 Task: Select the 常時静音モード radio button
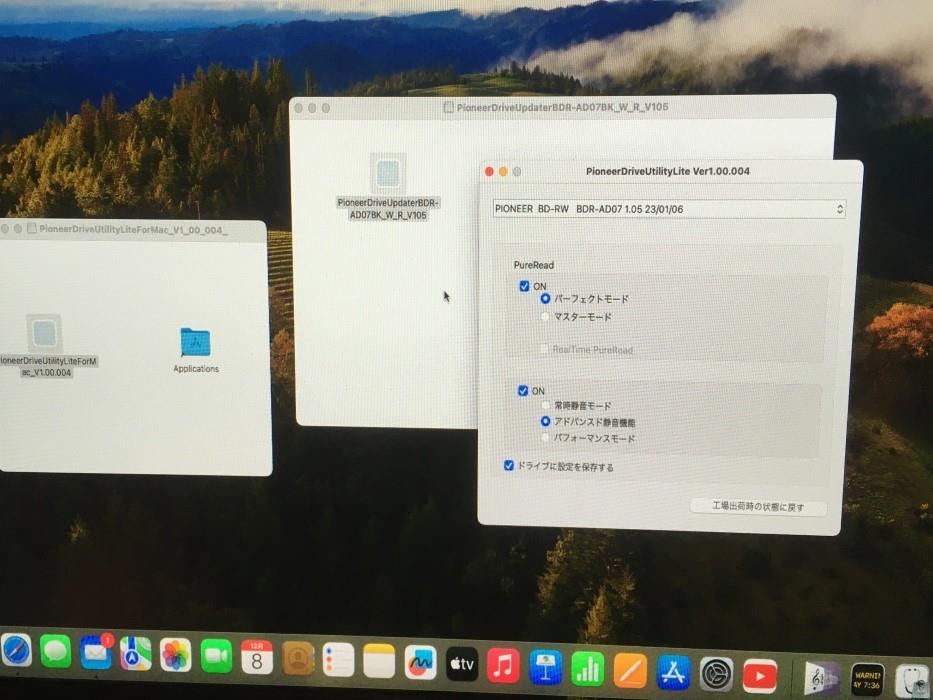click(x=545, y=405)
